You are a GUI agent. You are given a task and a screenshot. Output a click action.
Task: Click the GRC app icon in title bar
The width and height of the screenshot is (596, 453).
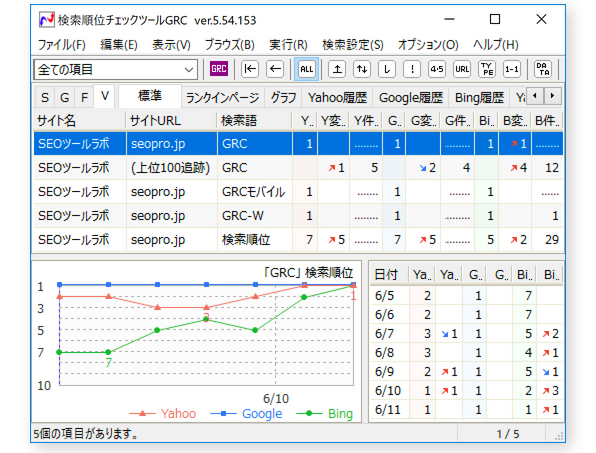click(47, 20)
